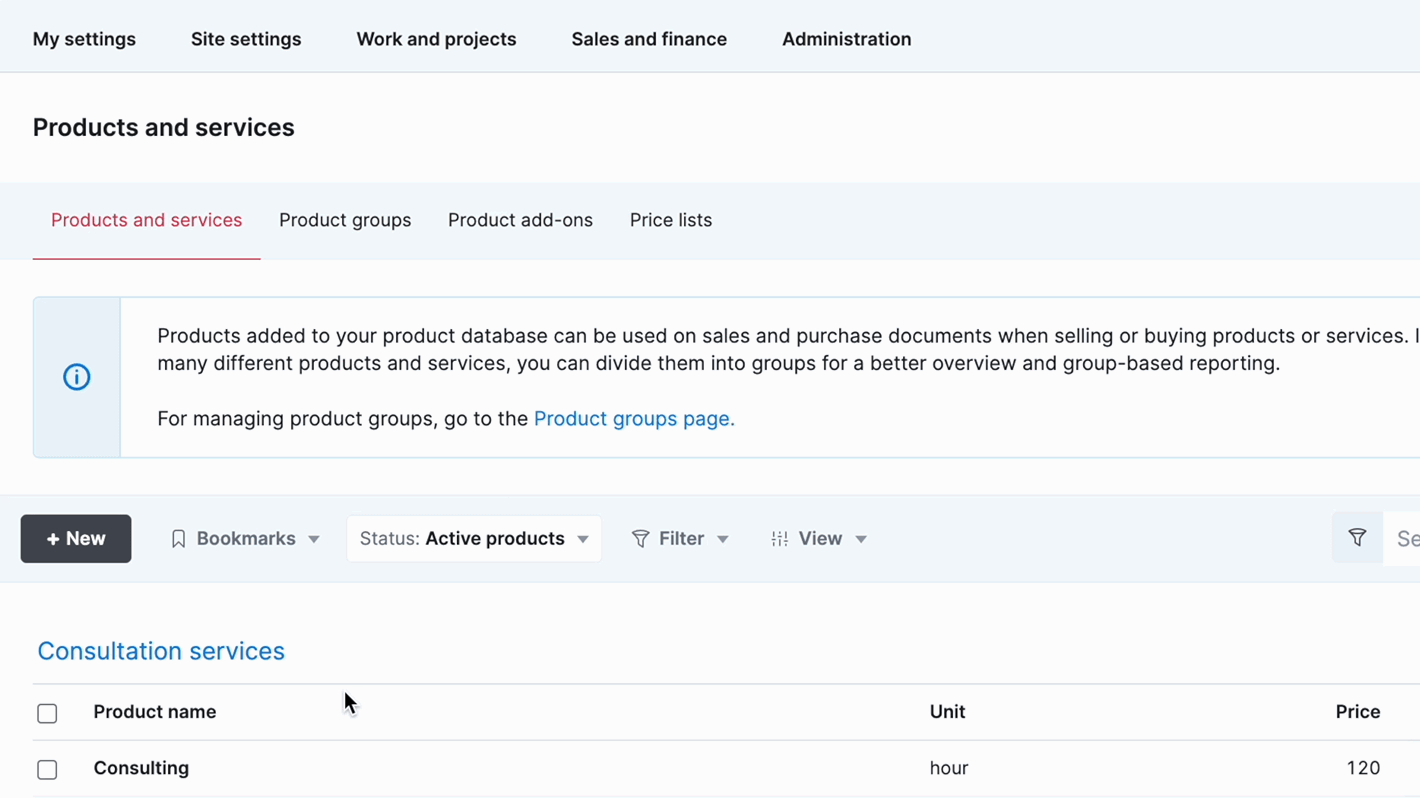This screenshot has width=1420, height=798.
Task: Click the price value 120
Action: pos(1363,768)
